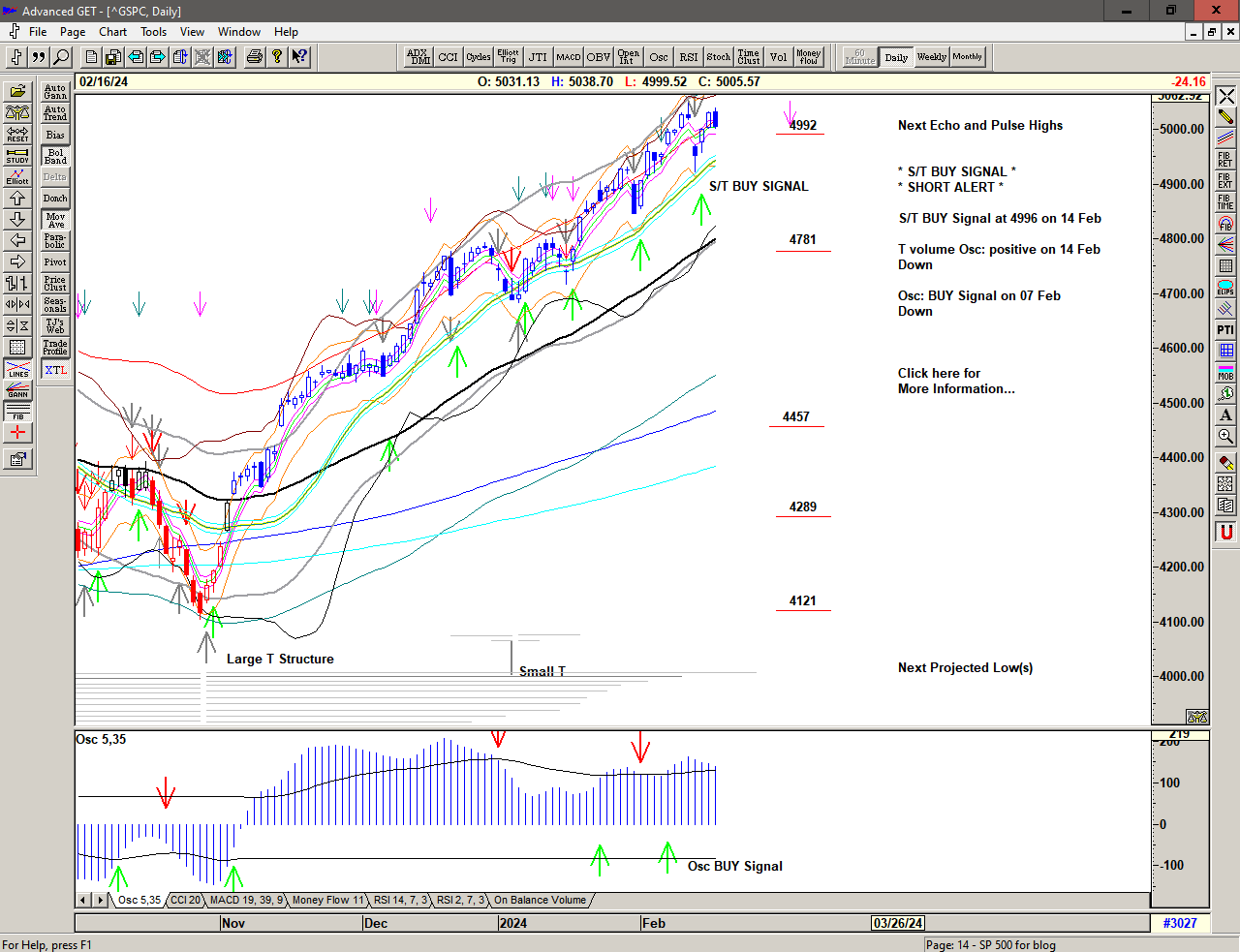Toggle the Mov Ave study off

point(55,220)
